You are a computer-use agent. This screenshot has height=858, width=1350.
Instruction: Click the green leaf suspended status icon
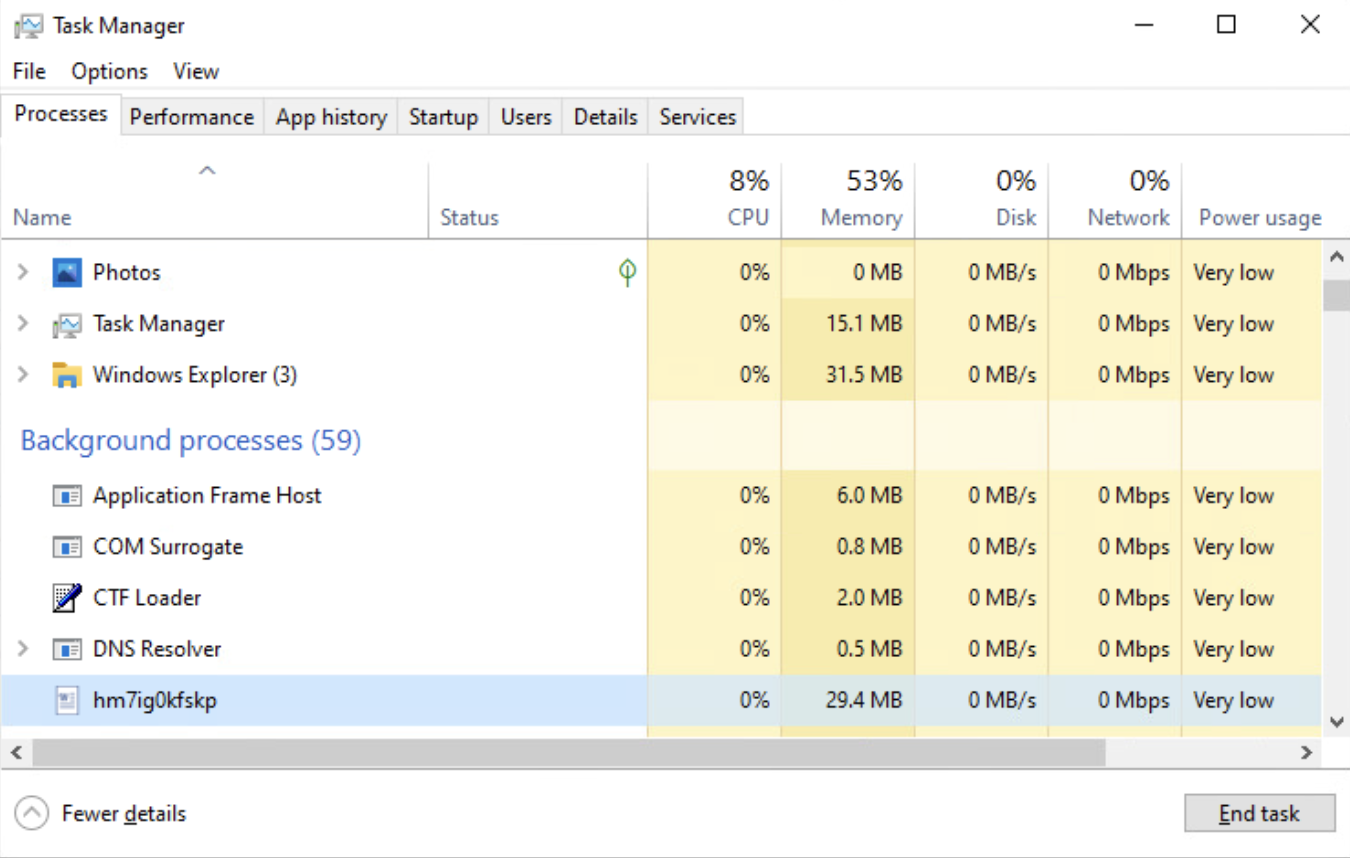[628, 272]
